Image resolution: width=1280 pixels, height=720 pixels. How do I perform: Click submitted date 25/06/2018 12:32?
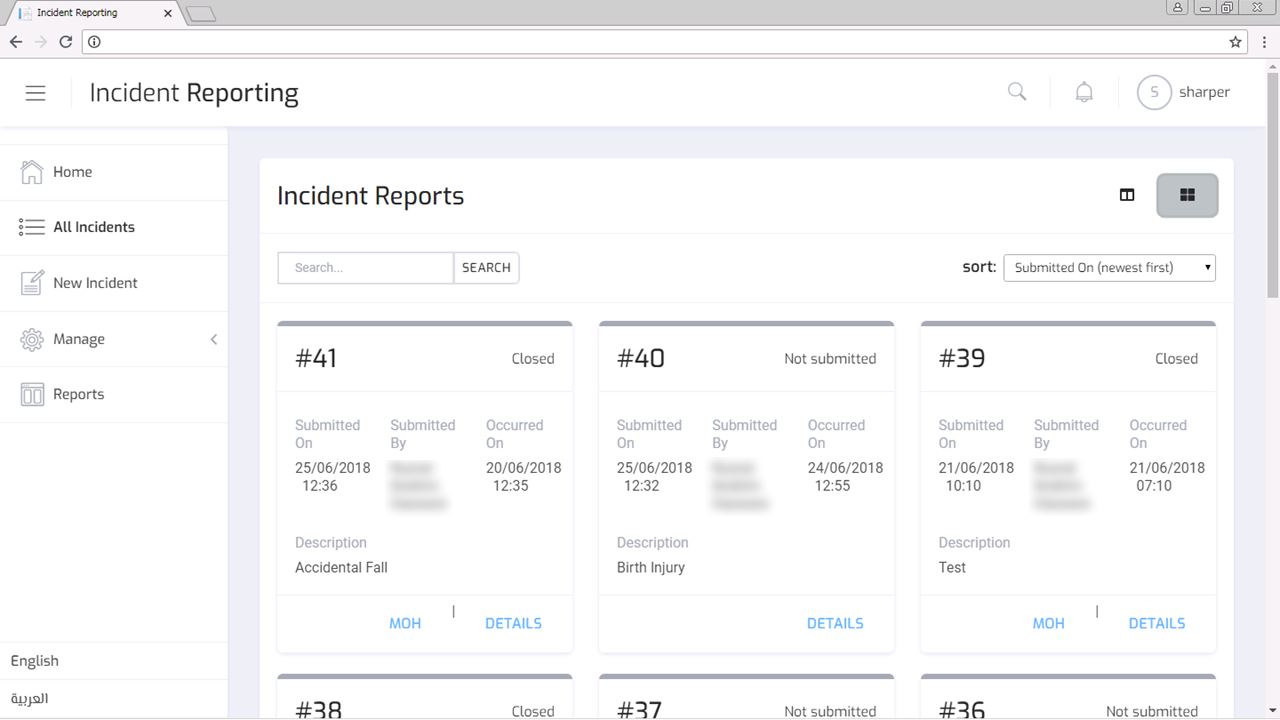coord(654,477)
